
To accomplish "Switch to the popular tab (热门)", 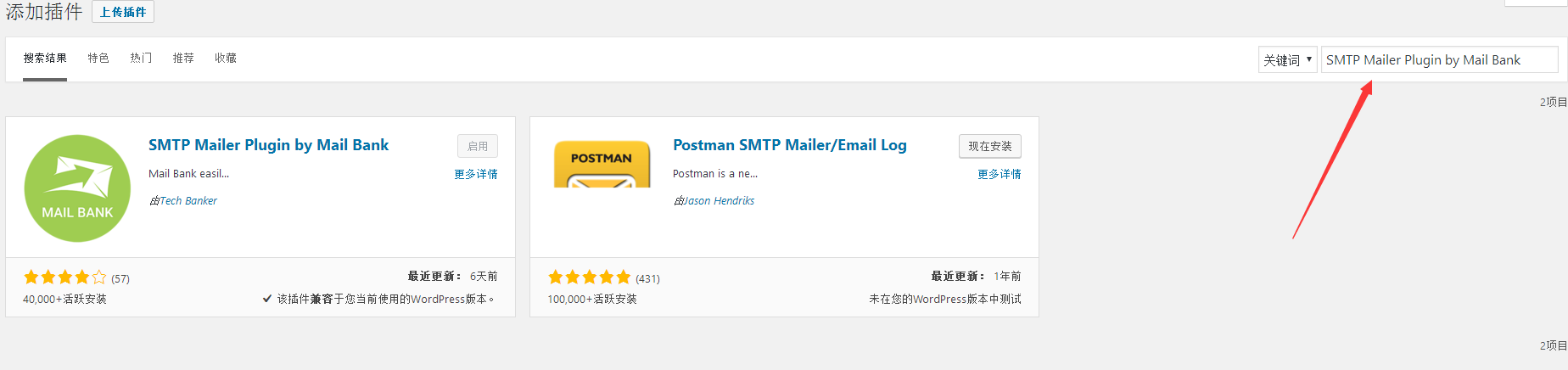I will [x=141, y=59].
